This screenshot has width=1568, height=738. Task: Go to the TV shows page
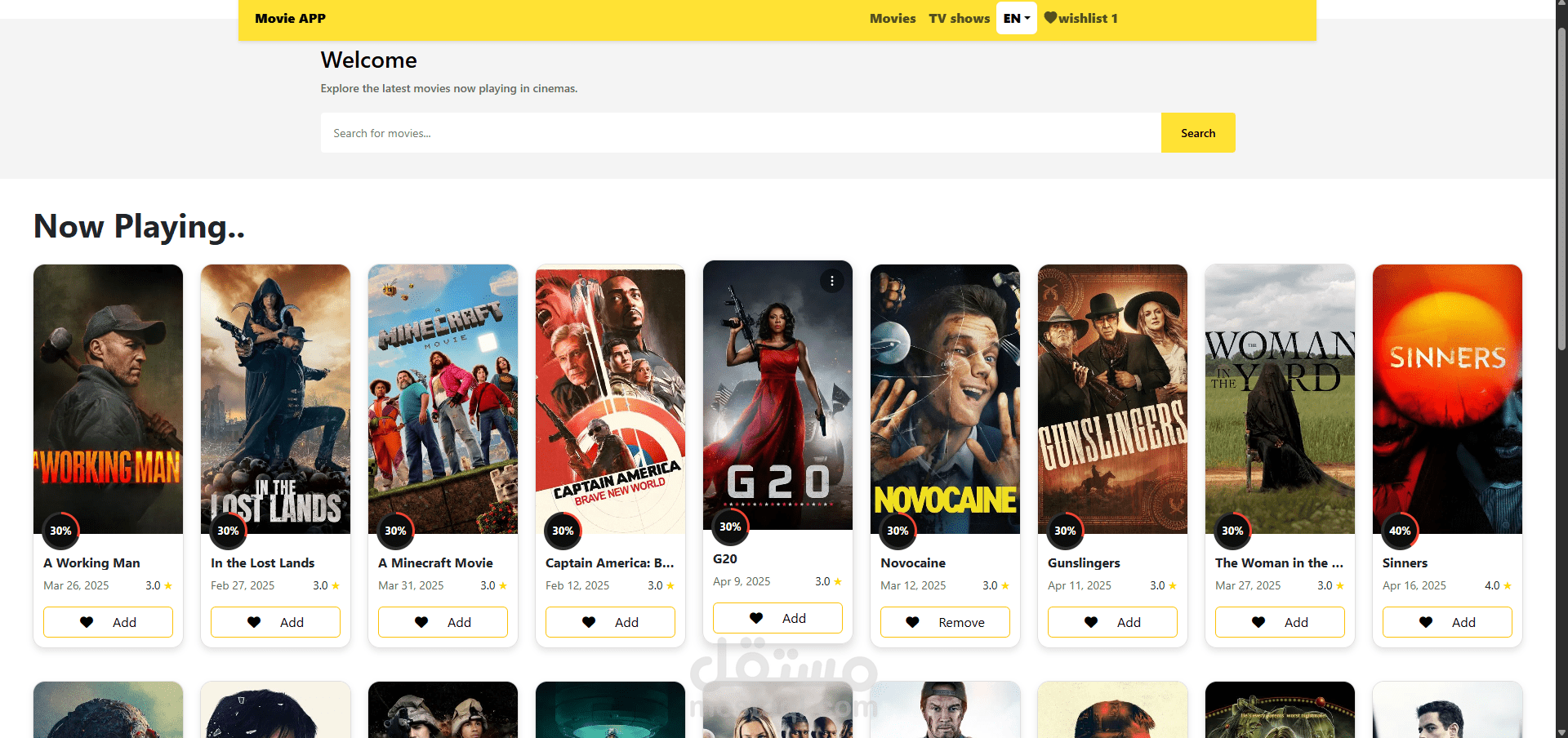[x=959, y=18]
